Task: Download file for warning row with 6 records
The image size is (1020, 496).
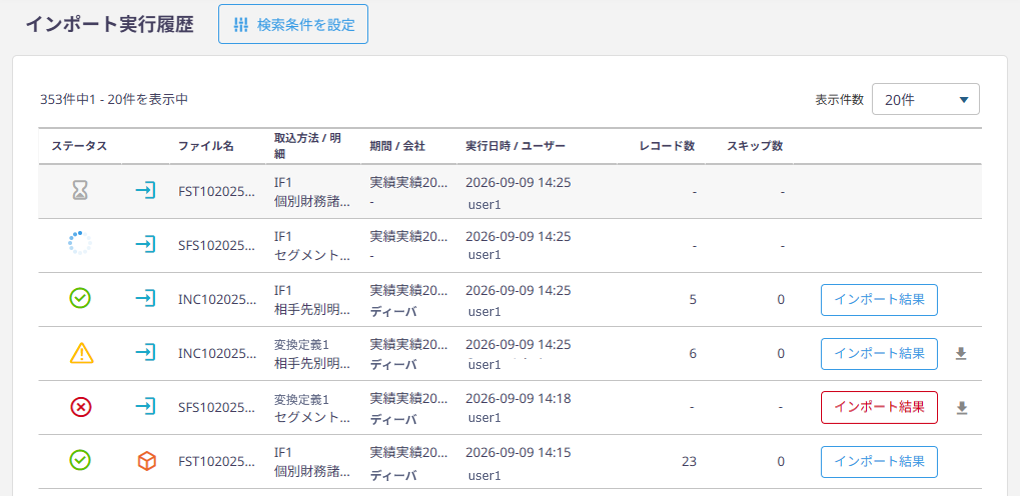Action: 961,353
